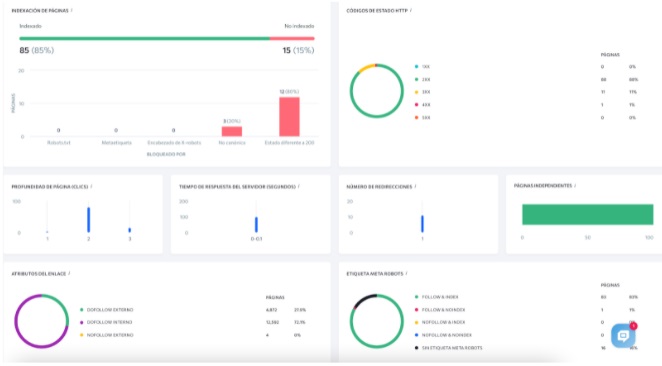Viewport: 662px width, 366px height.
Task: Click the Follow & Noindex legend entry
Action: click(x=440, y=310)
